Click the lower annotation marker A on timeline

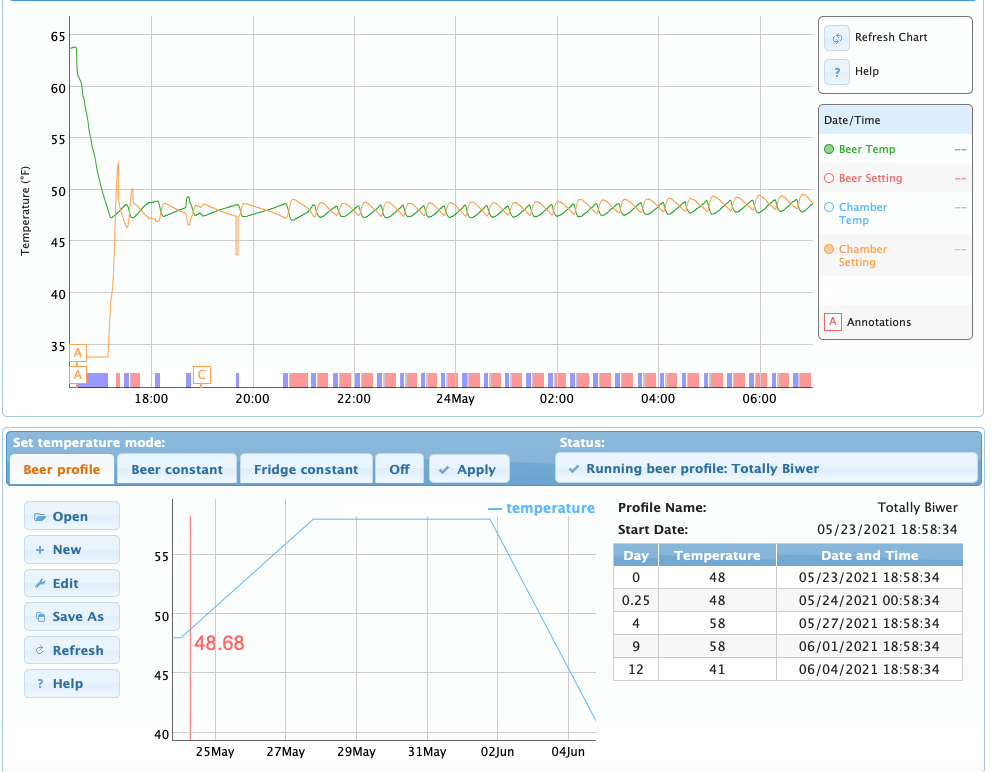click(78, 375)
